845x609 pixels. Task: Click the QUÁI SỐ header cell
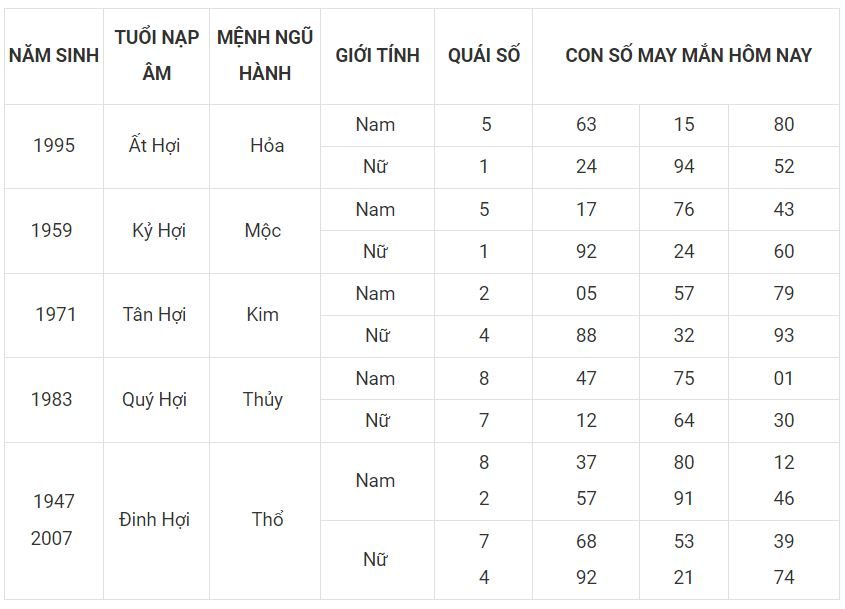click(483, 56)
